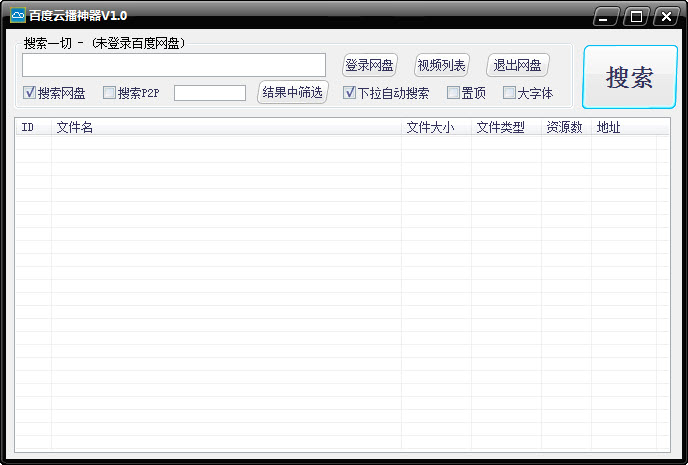Click the 登录网盘 button
The image size is (688, 465).
click(369, 65)
